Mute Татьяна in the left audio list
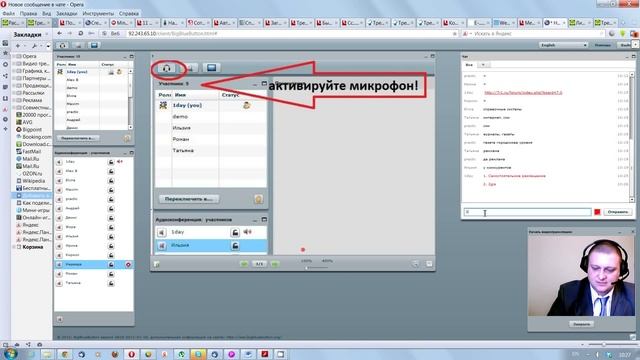This screenshot has width=640, height=360. (59, 283)
